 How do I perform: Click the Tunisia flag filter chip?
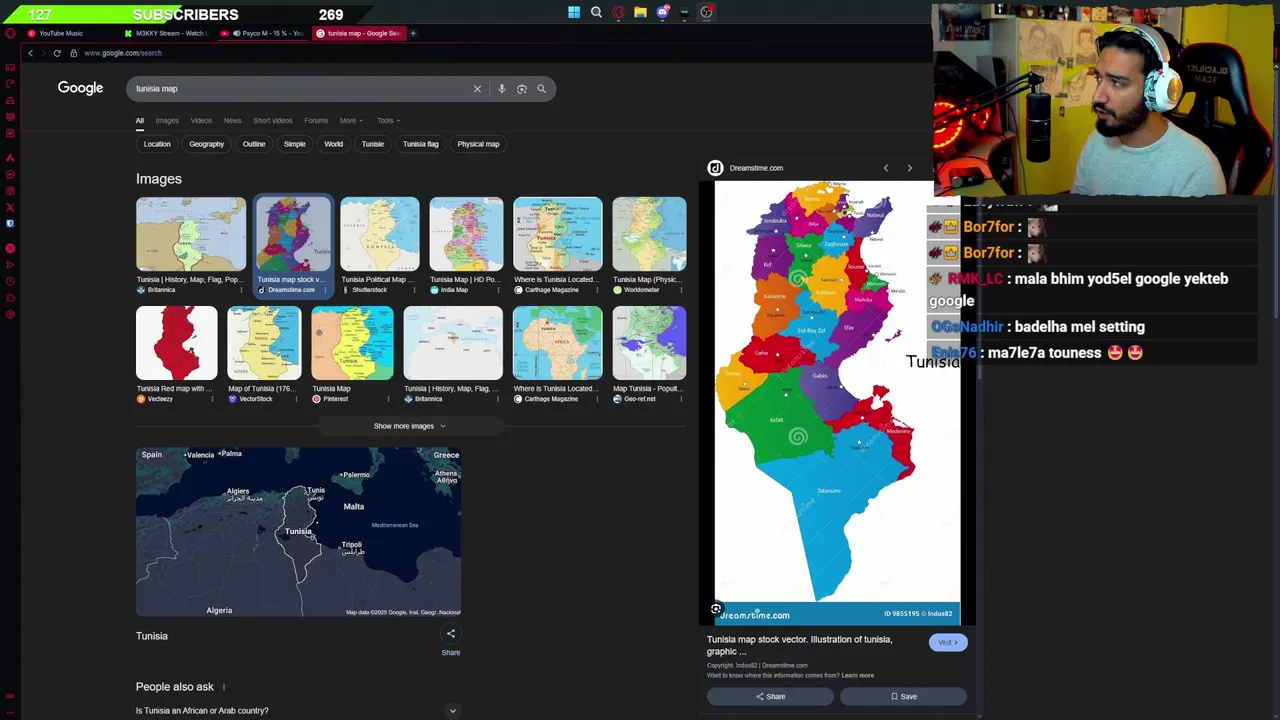pos(421,144)
